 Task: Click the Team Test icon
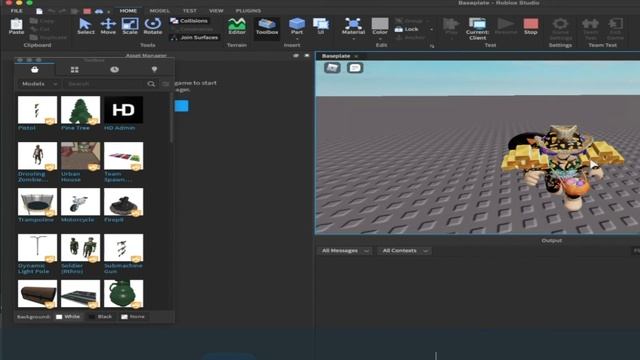[x=590, y=29]
